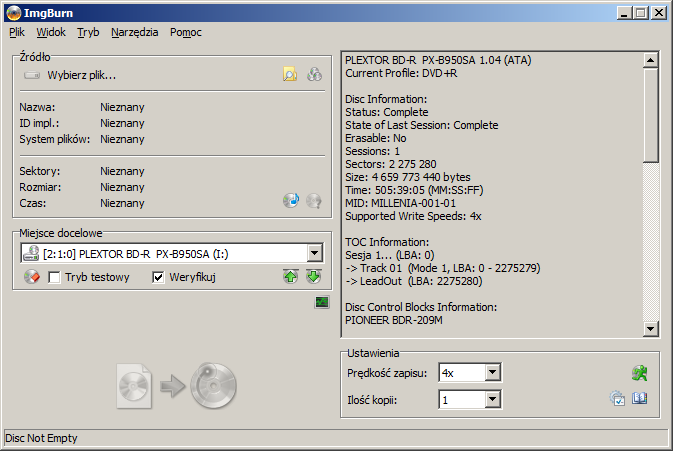The height and width of the screenshot is (451, 673).
Task: Open the Plik menu
Action: [17, 32]
